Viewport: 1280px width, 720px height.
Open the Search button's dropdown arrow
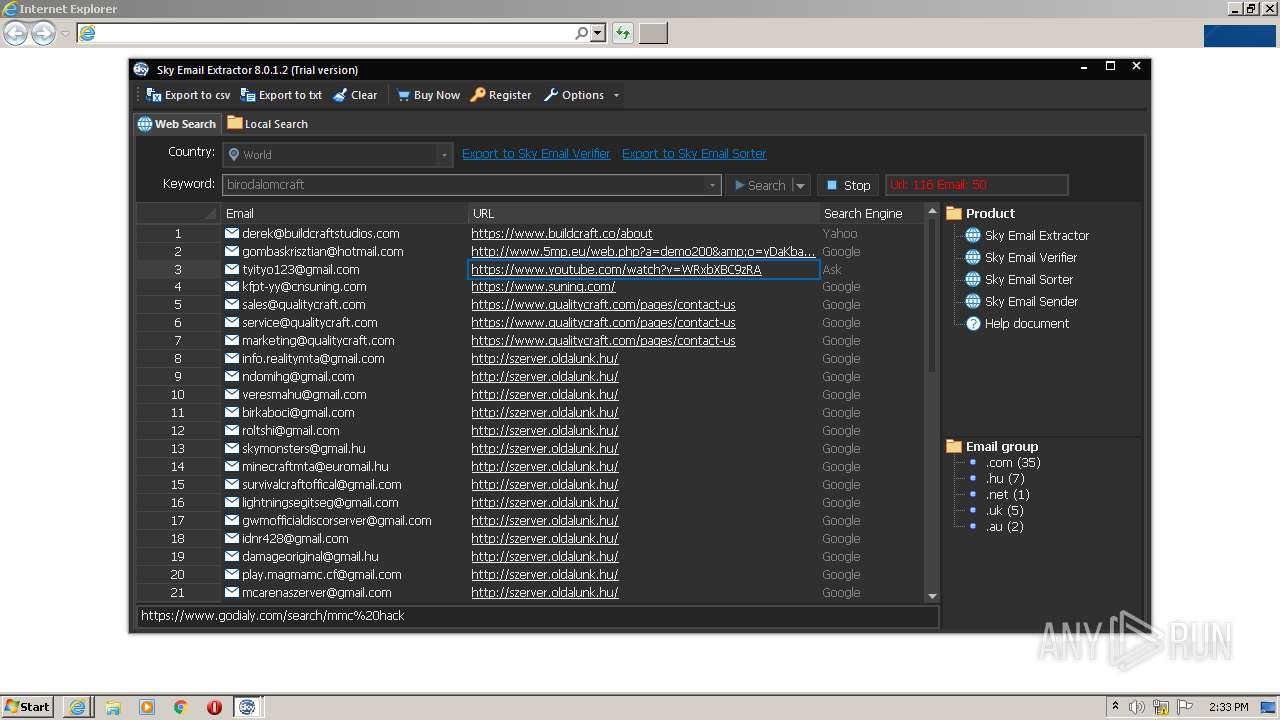point(800,185)
